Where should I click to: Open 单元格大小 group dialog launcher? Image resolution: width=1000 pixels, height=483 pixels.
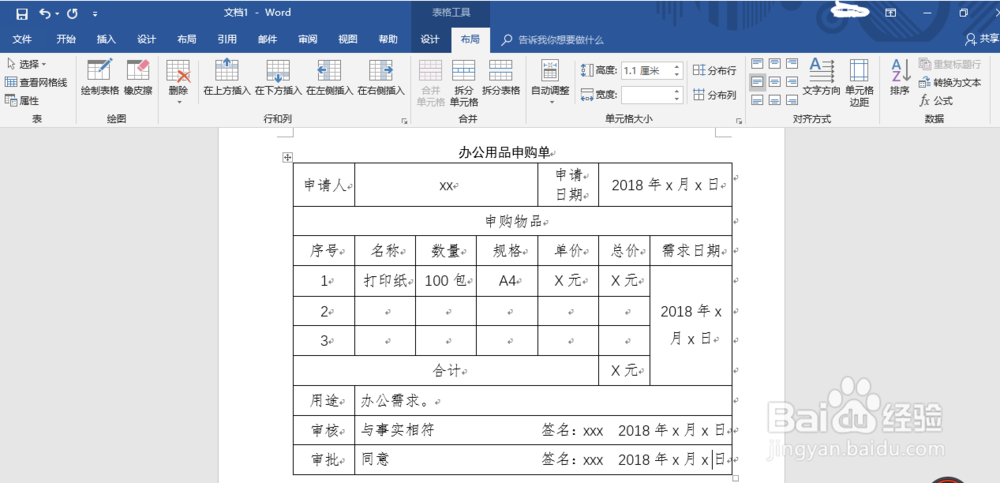(739, 121)
